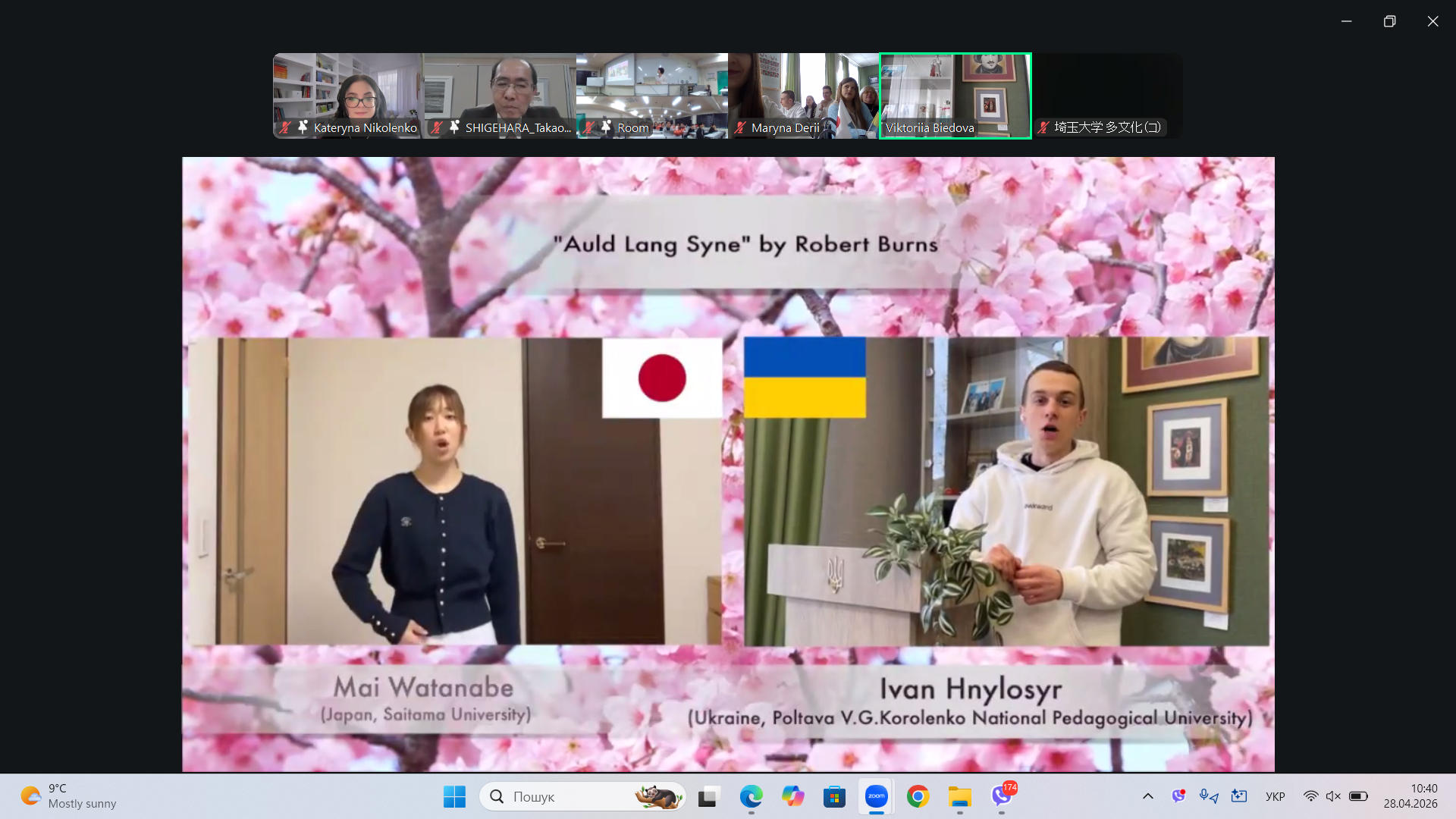The height and width of the screenshot is (819, 1456).
Task: Switch input language УКР indicator
Action: (1275, 796)
